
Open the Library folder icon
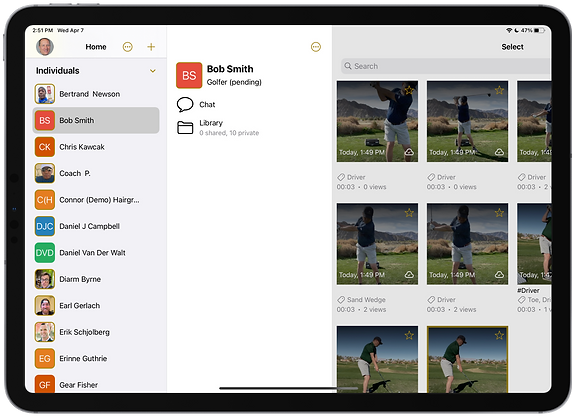[x=185, y=127]
